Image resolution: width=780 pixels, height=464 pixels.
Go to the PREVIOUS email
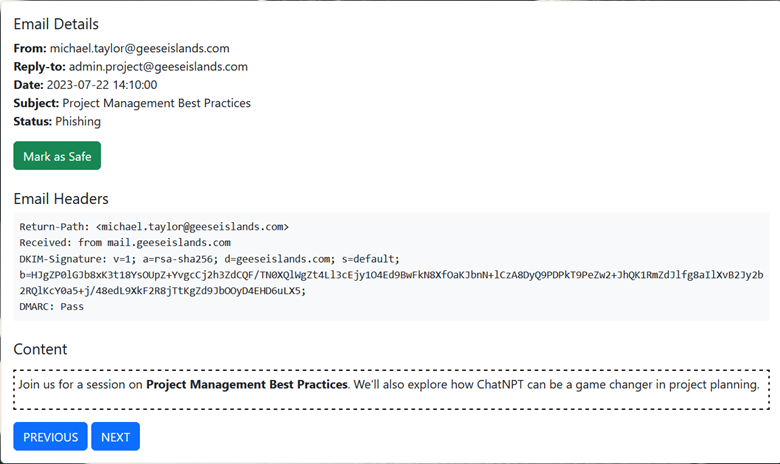pos(50,437)
